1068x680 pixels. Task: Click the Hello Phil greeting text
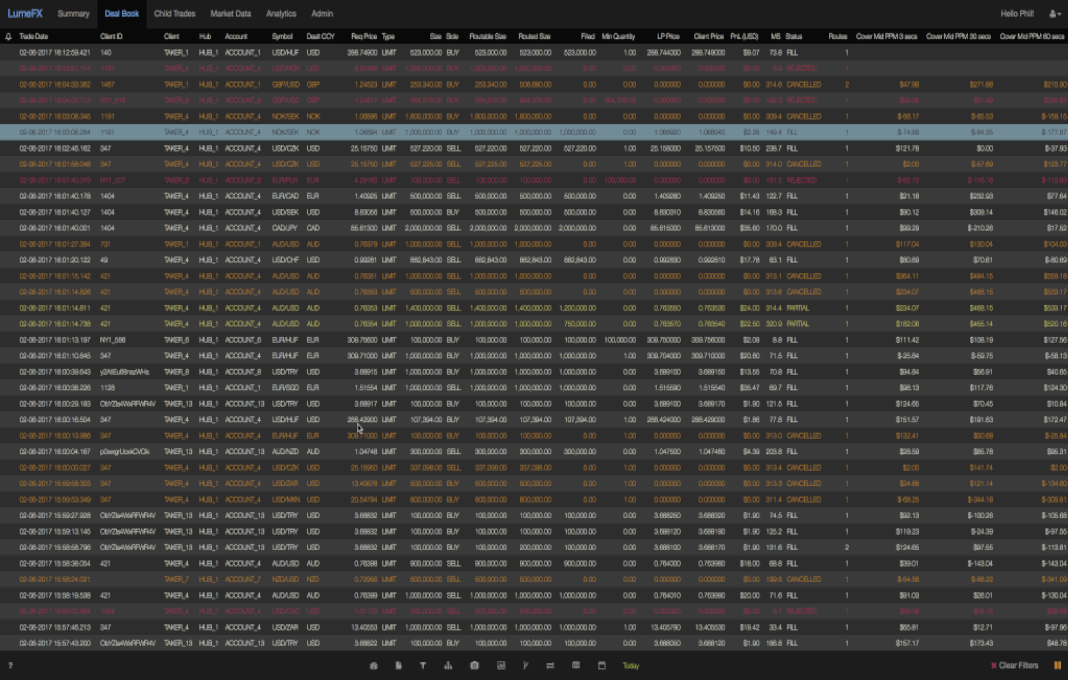pyautogui.click(x=1017, y=14)
